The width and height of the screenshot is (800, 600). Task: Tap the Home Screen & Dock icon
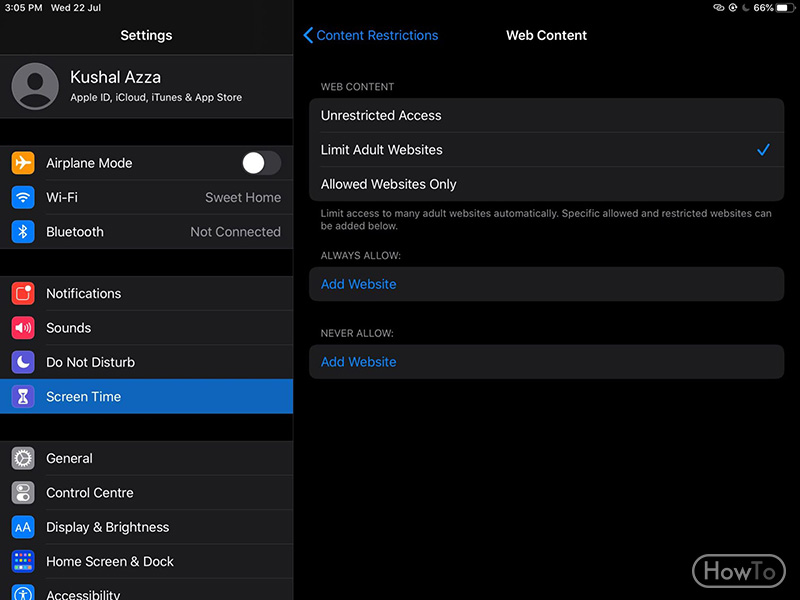pyautogui.click(x=23, y=561)
